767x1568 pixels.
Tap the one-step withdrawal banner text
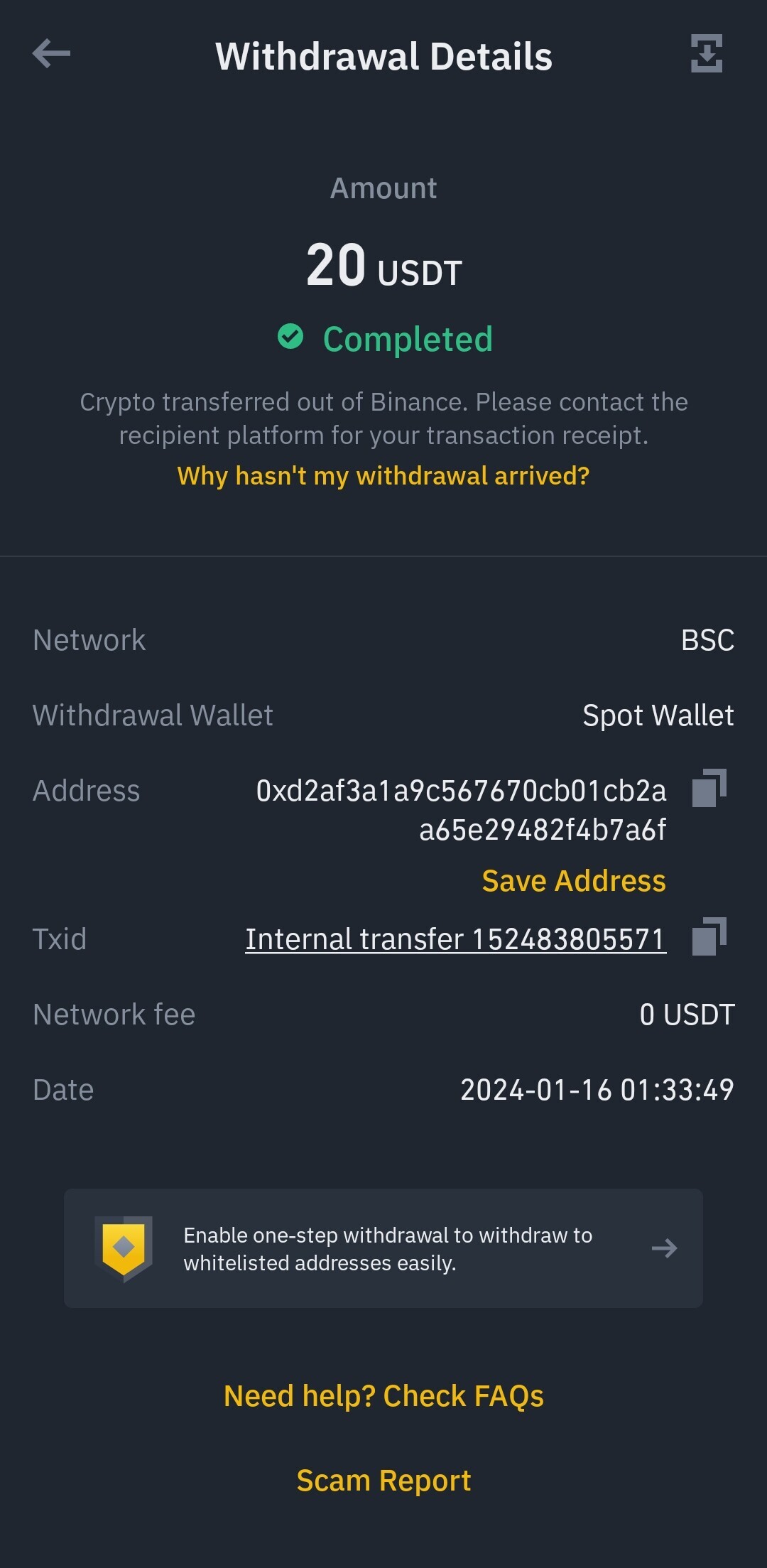tap(388, 1249)
